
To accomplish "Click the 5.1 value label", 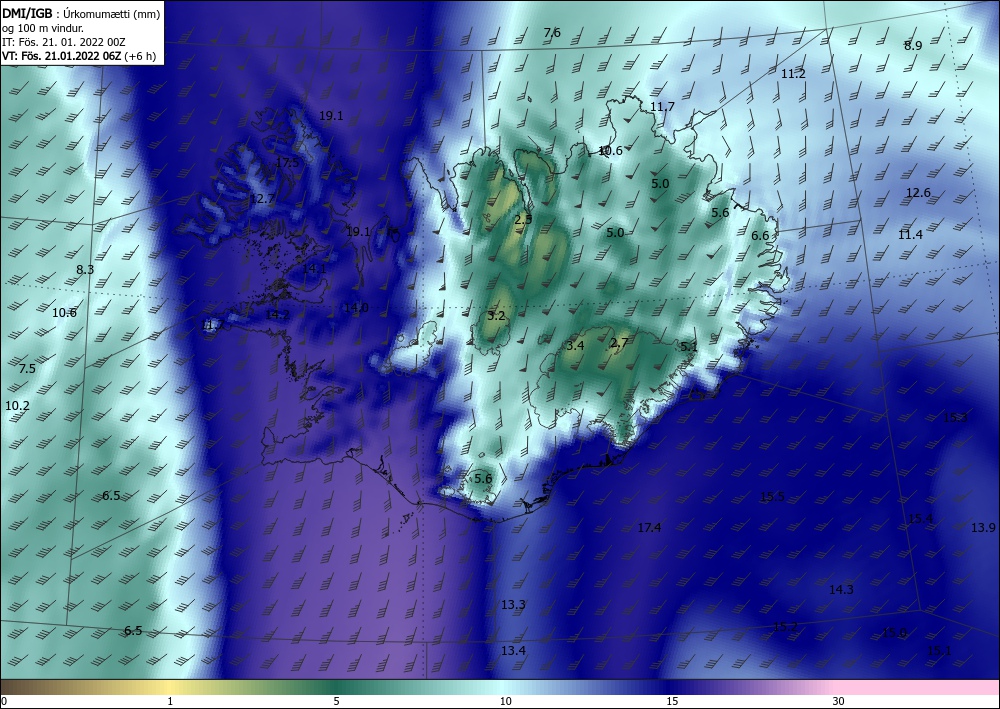I will click(x=689, y=347).
